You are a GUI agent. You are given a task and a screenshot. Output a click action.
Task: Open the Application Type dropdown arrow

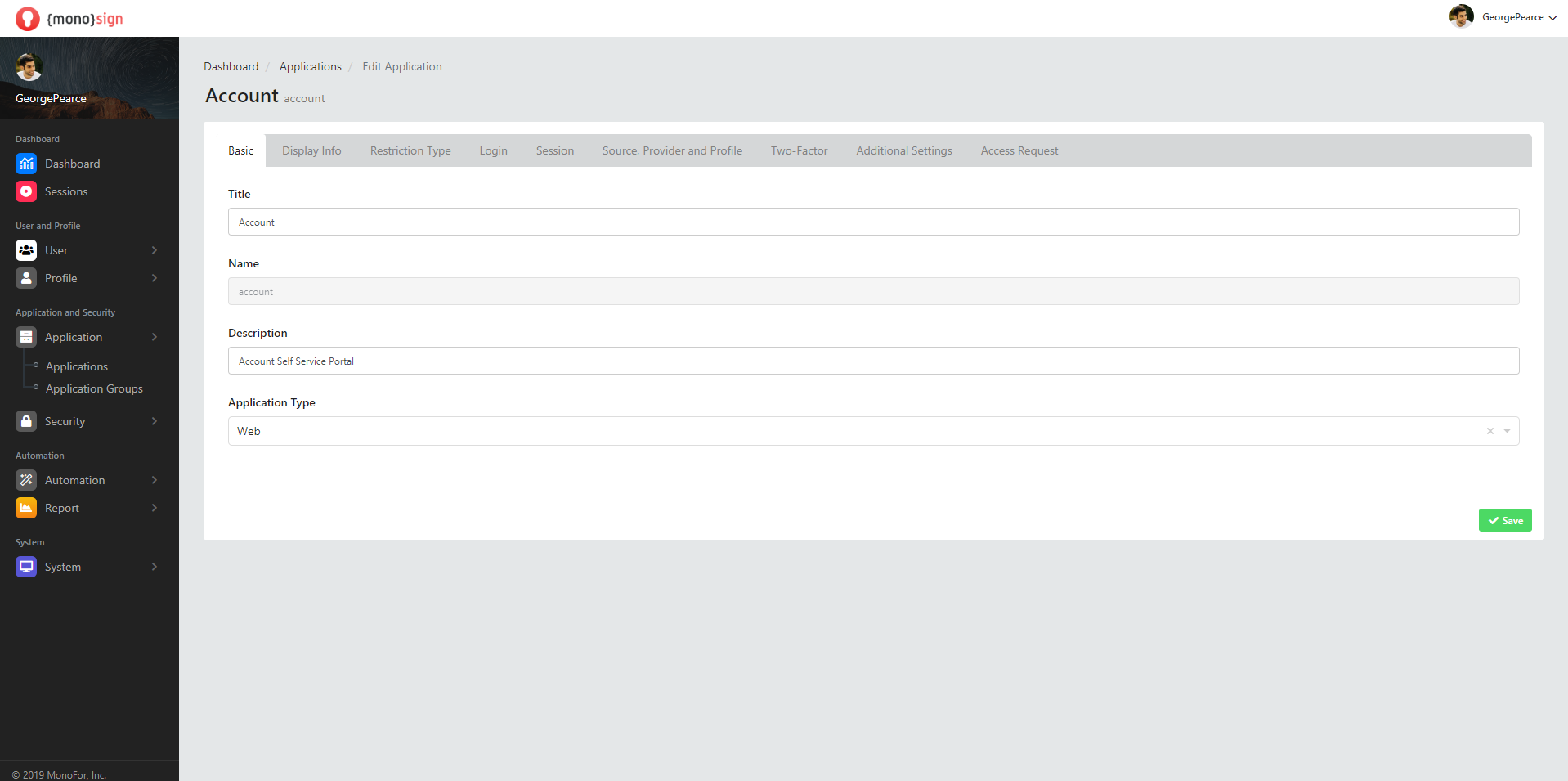click(1507, 431)
